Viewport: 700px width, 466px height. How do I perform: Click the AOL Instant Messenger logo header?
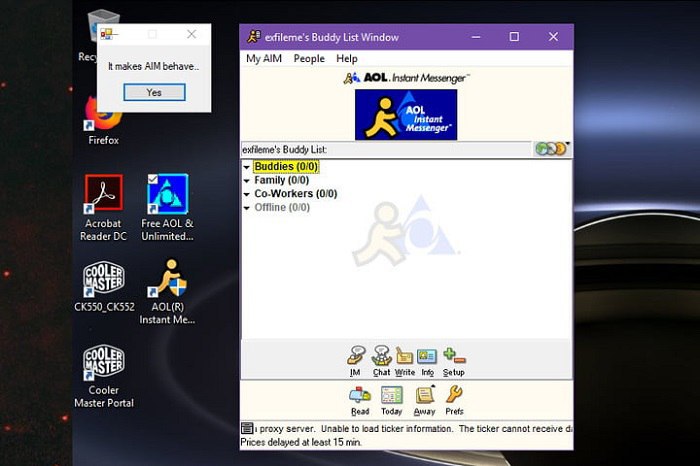406,78
